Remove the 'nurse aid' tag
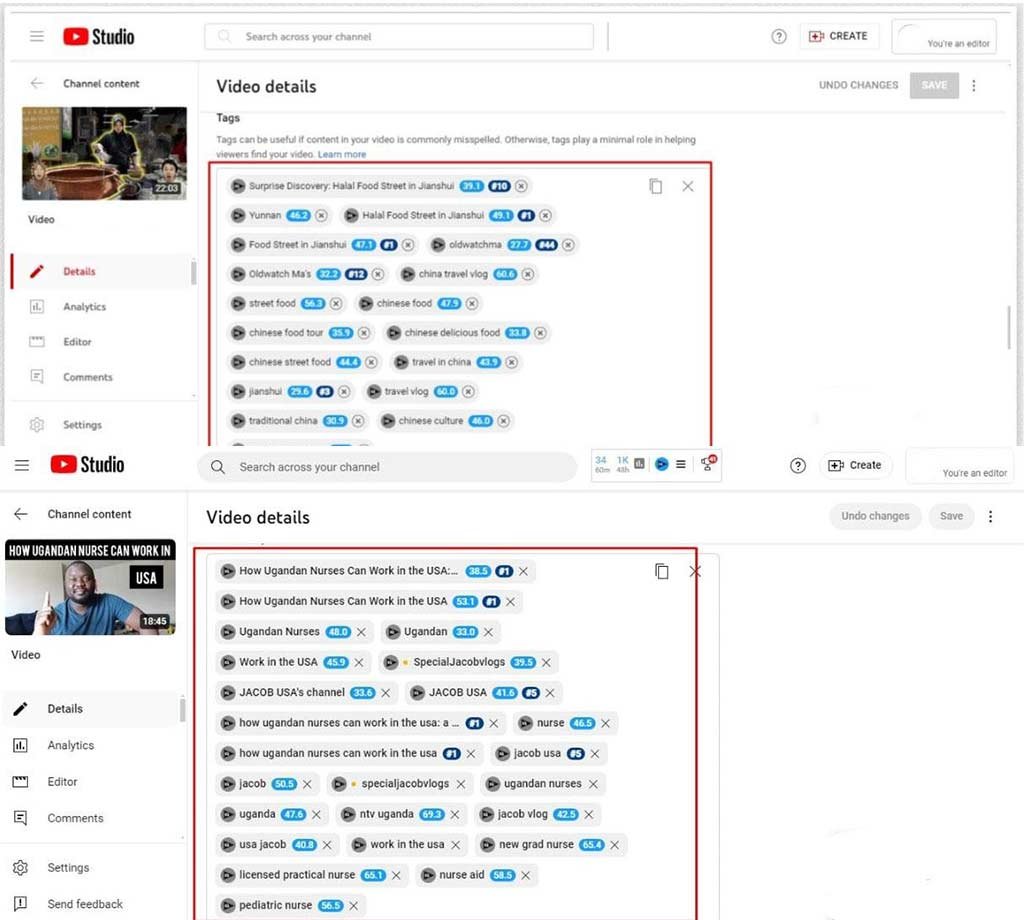Viewport: 1024px width, 920px height. point(526,875)
